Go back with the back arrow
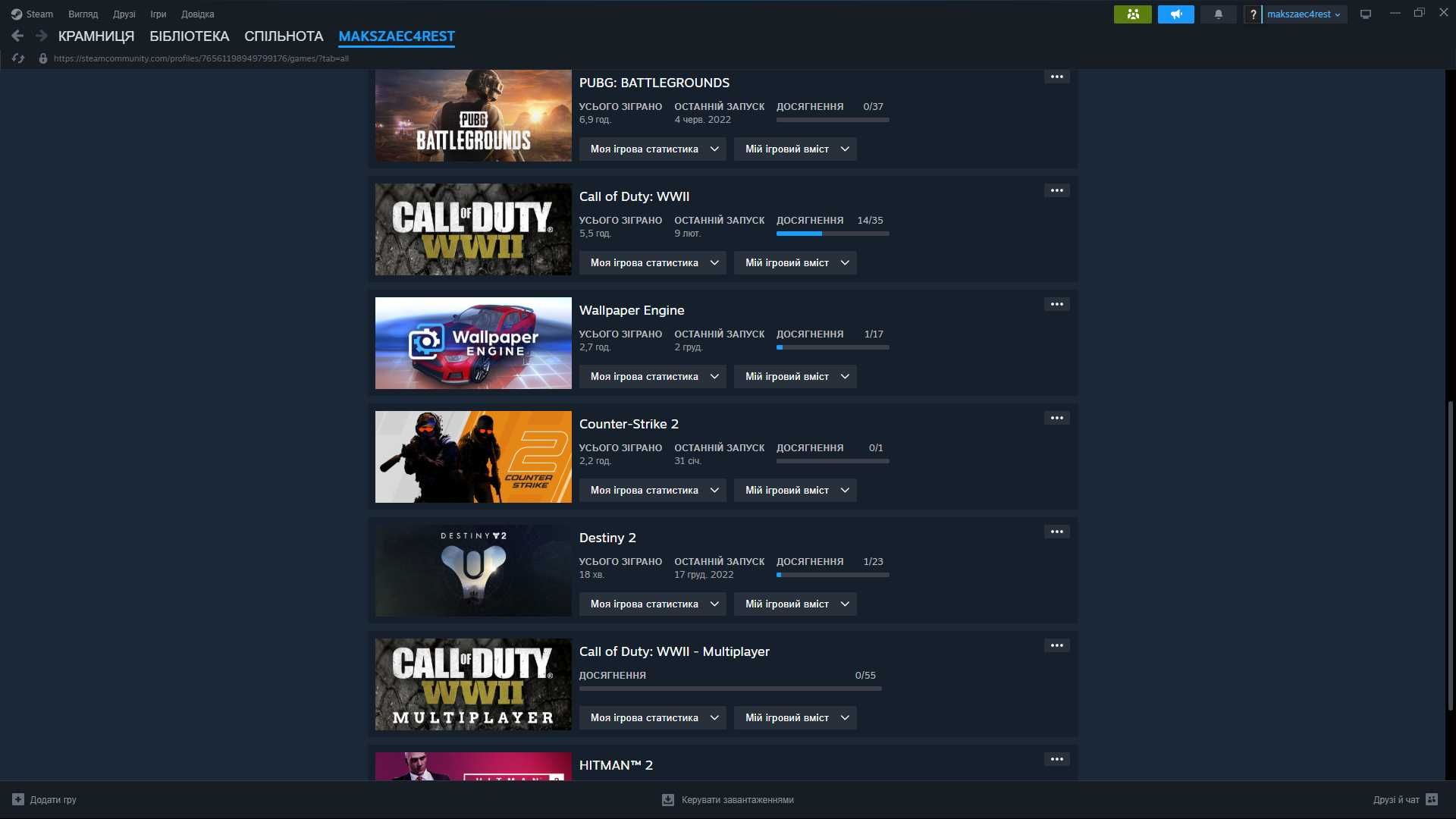Viewport: 1456px width, 819px height. click(17, 36)
